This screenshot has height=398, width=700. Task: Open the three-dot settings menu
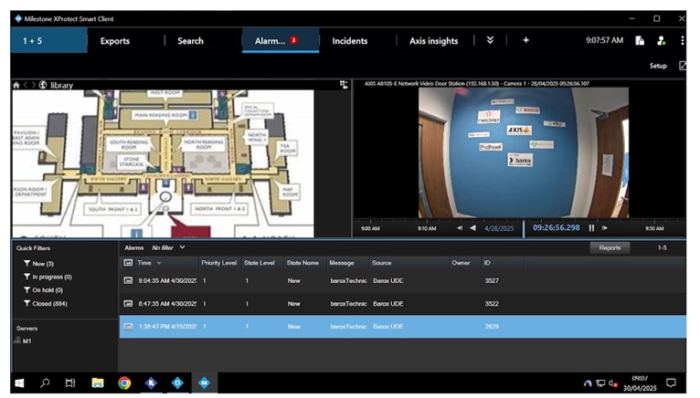click(682, 41)
